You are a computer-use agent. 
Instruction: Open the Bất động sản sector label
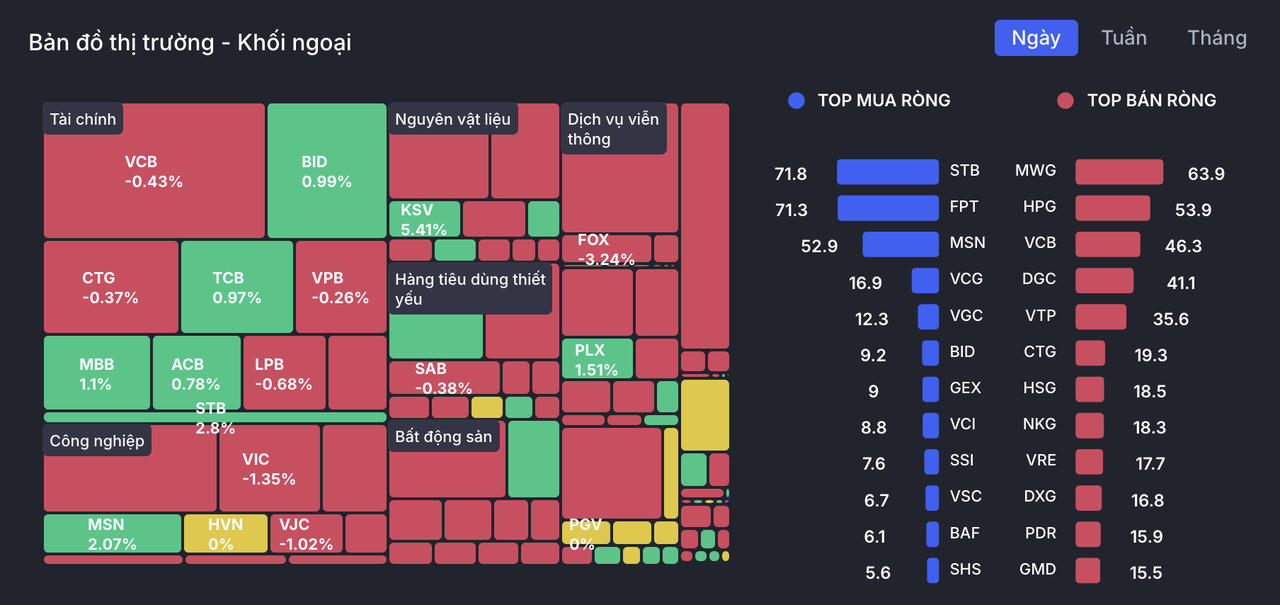pos(443,437)
